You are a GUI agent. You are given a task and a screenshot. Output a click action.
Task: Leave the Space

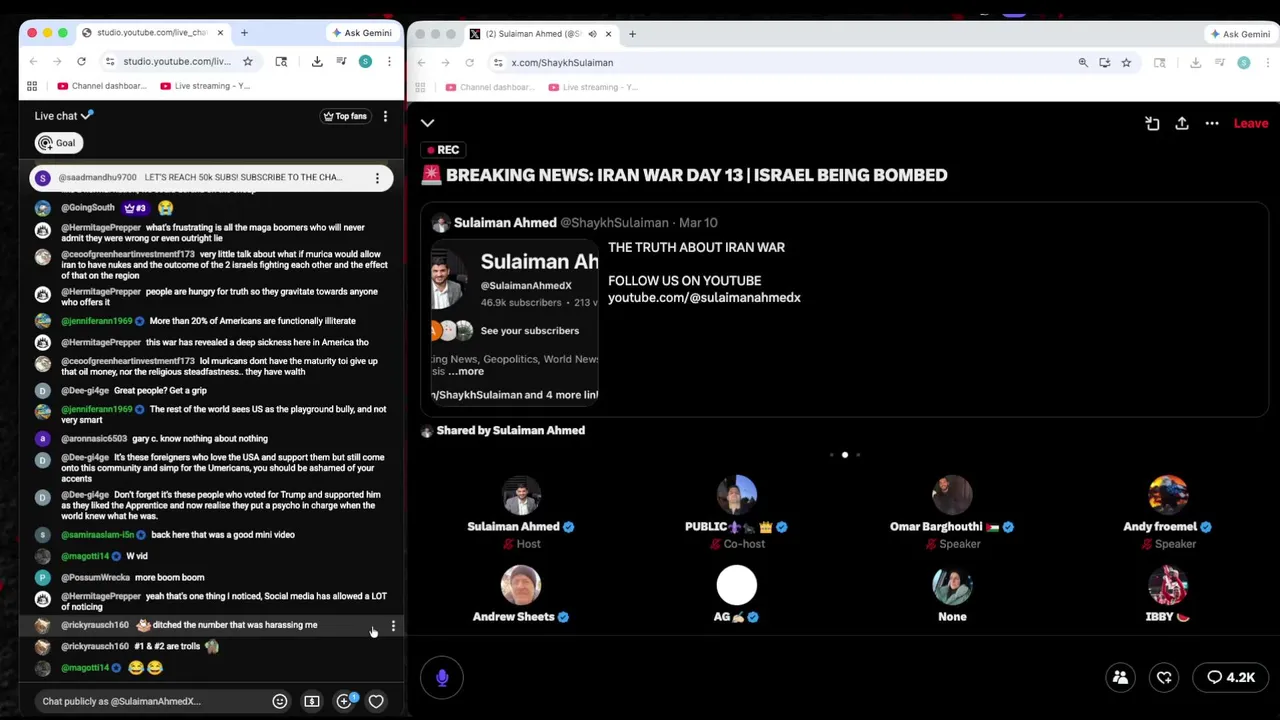click(1251, 123)
